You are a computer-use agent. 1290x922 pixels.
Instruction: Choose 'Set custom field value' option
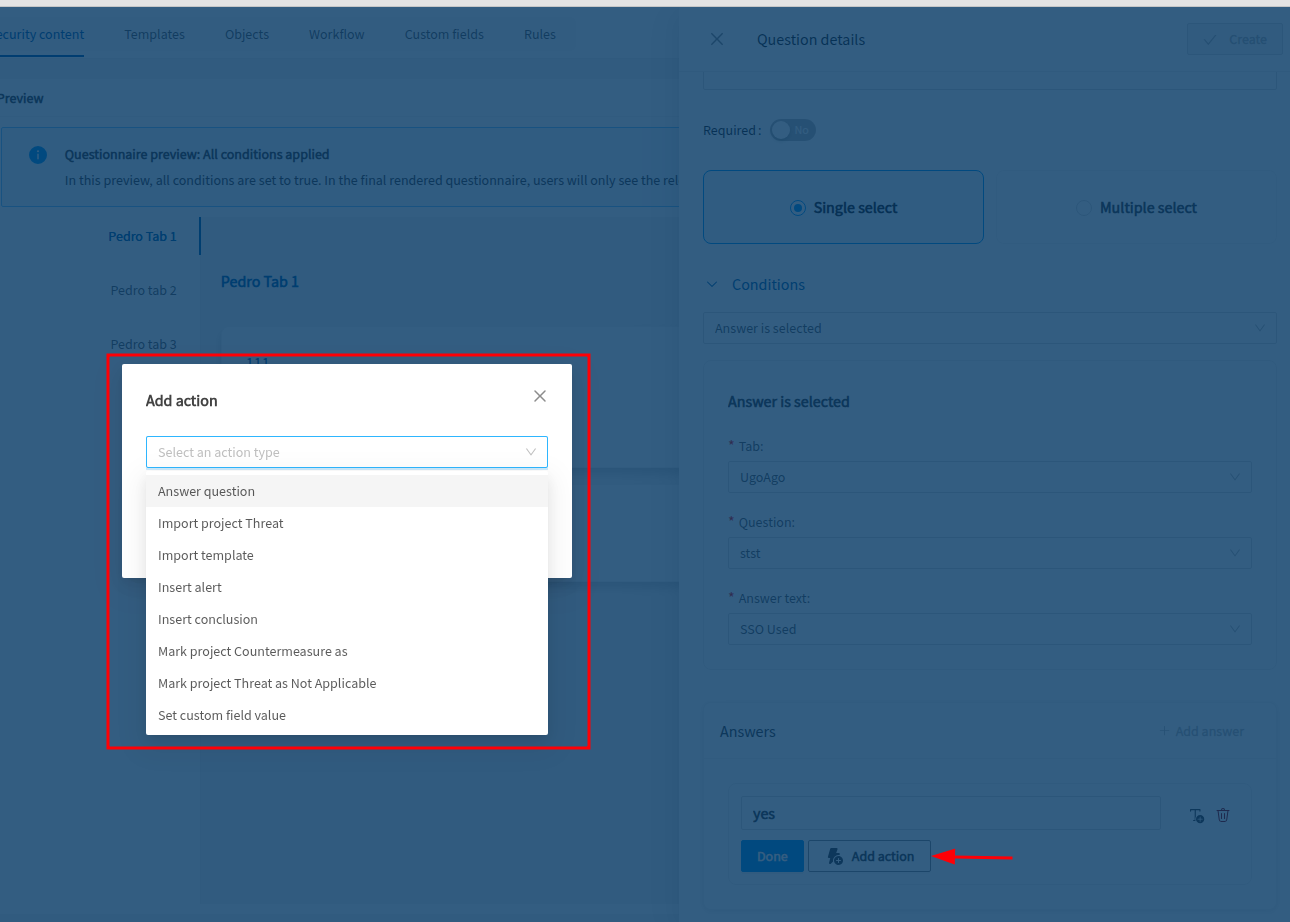347,715
